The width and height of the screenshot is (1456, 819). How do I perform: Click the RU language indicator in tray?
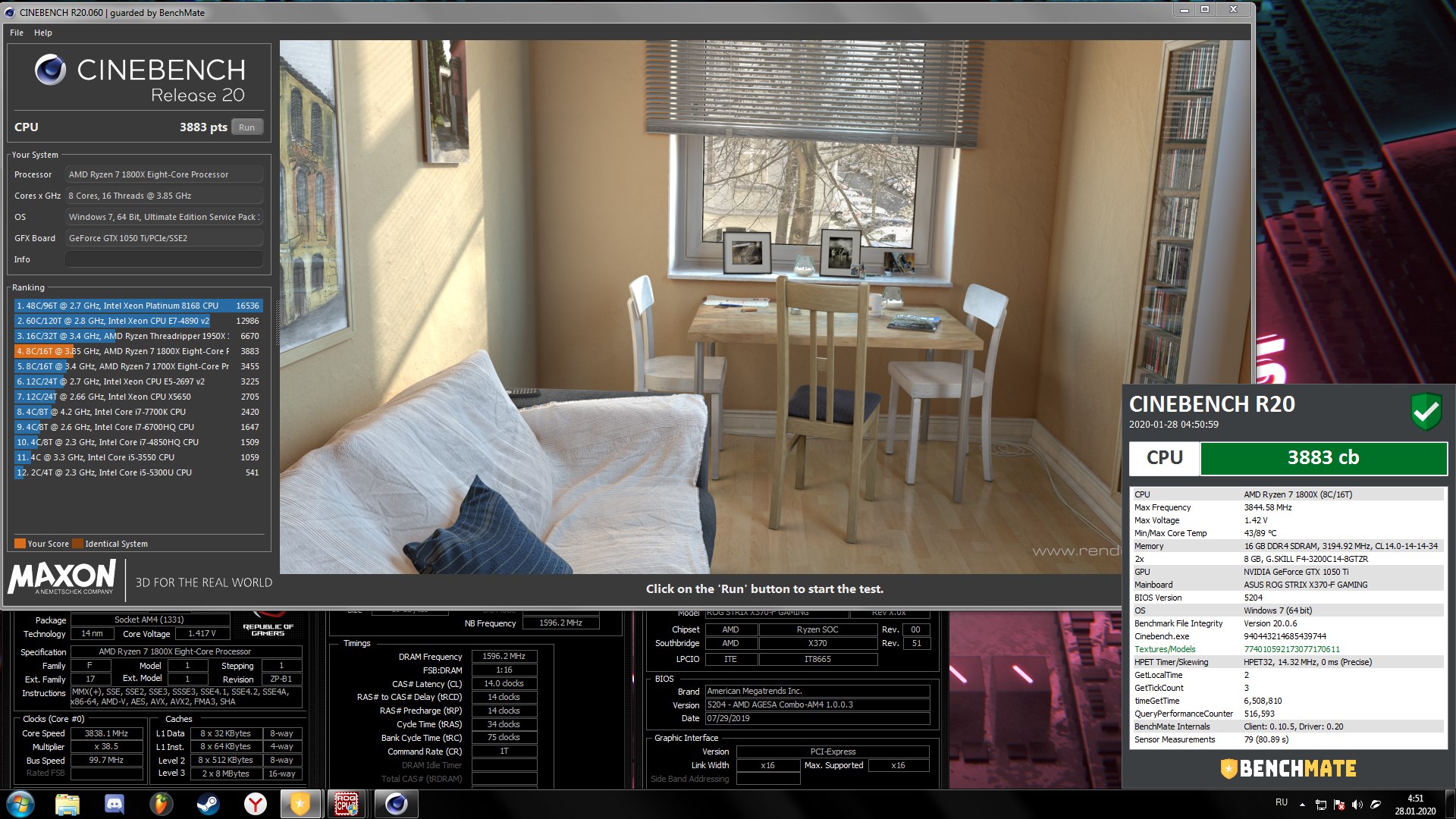tap(1282, 802)
